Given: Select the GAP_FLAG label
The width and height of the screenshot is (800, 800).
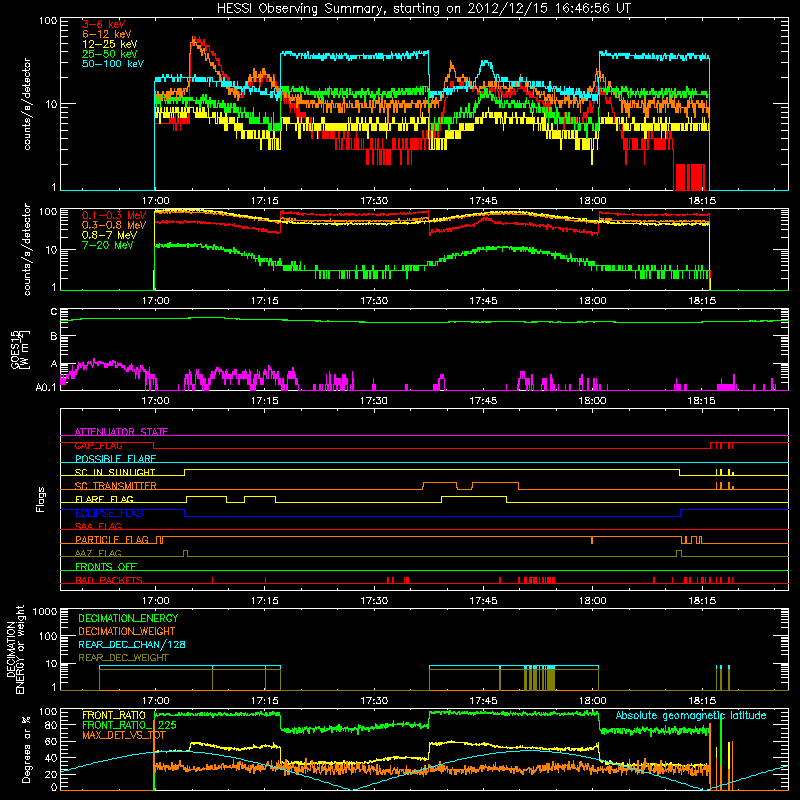Looking at the screenshot, I should pyautogui.click(x=98, y=445).
